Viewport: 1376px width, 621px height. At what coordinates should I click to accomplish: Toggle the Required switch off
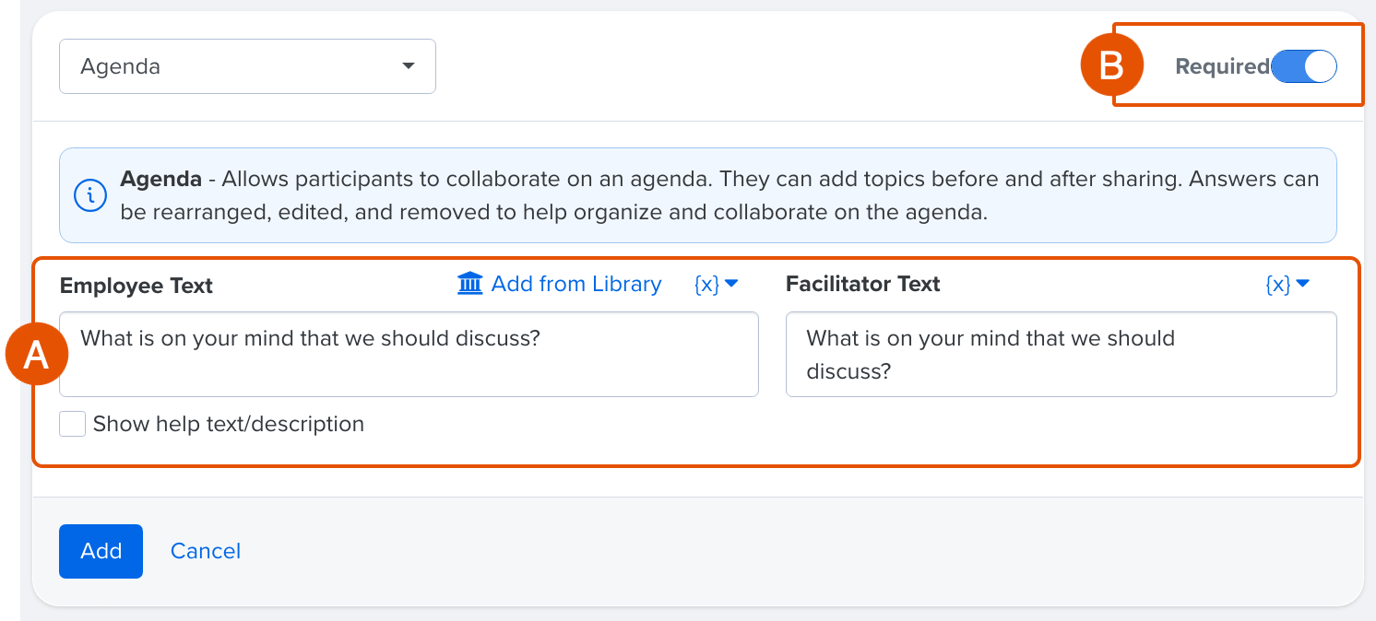(x=1304, y=67)
